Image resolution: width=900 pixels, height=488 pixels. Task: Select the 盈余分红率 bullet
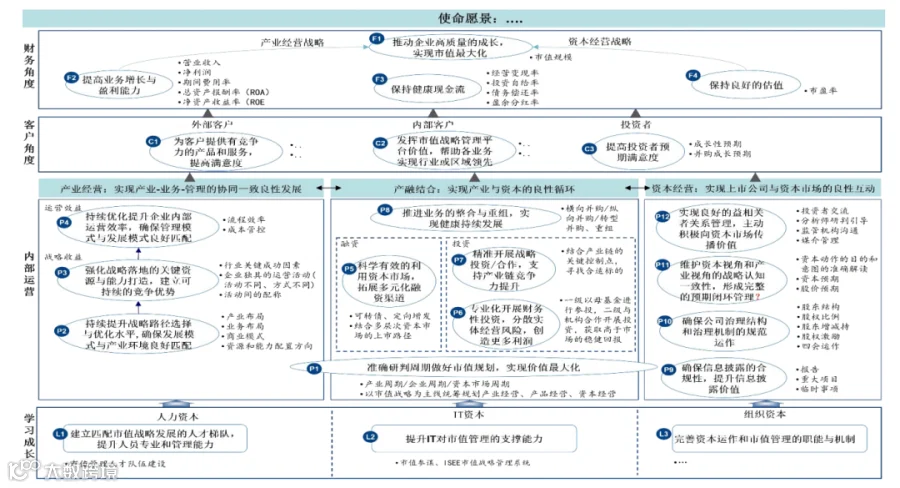pos(513,102)
